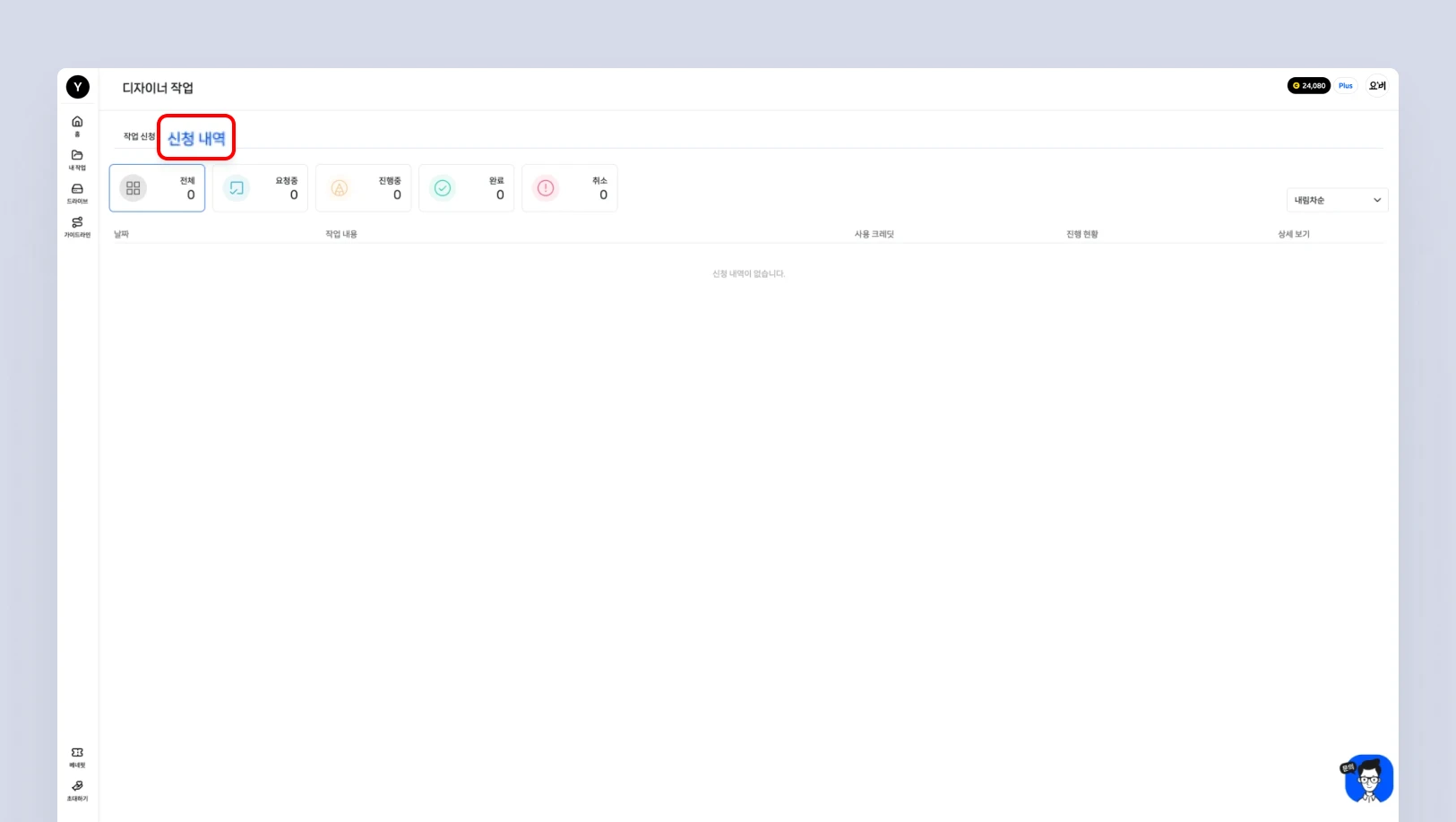Open the 오비 user profile menu

[1377, 86]
